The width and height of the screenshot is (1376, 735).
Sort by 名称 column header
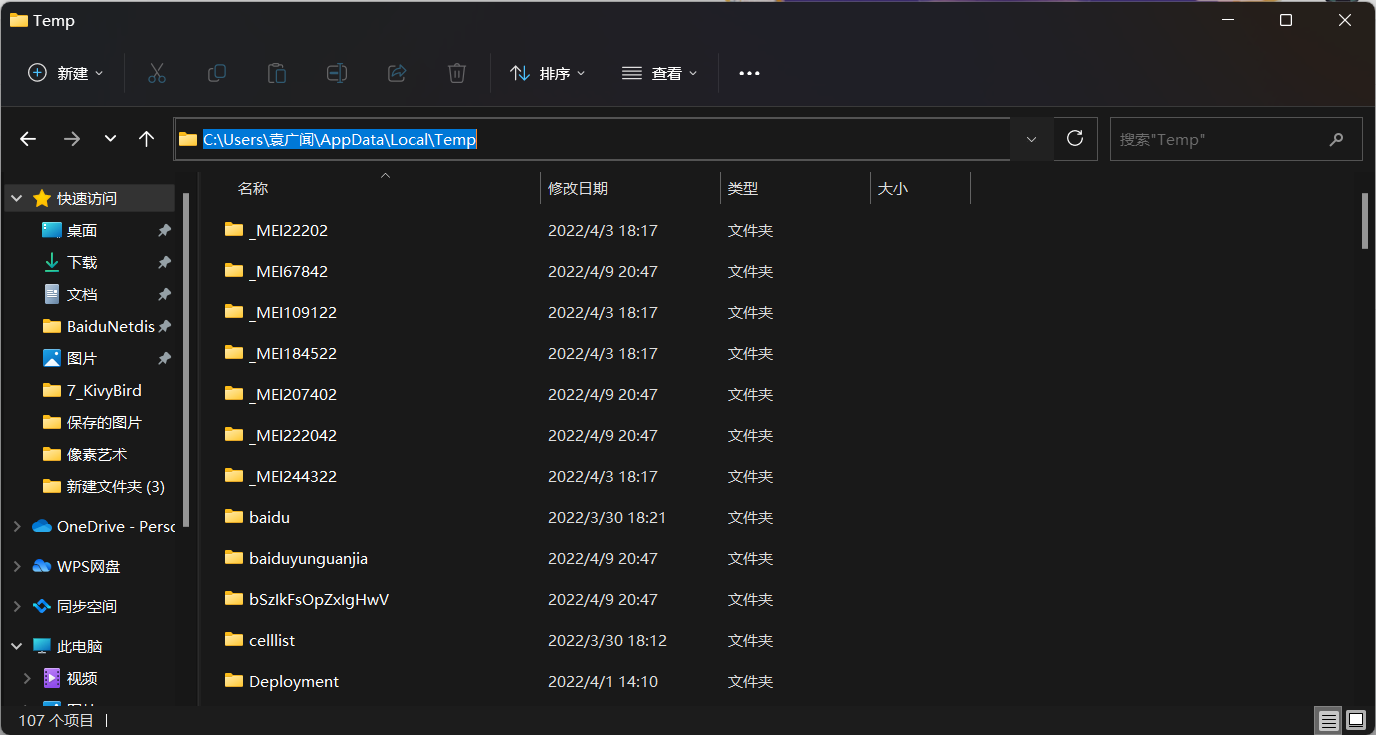(253, 188)
